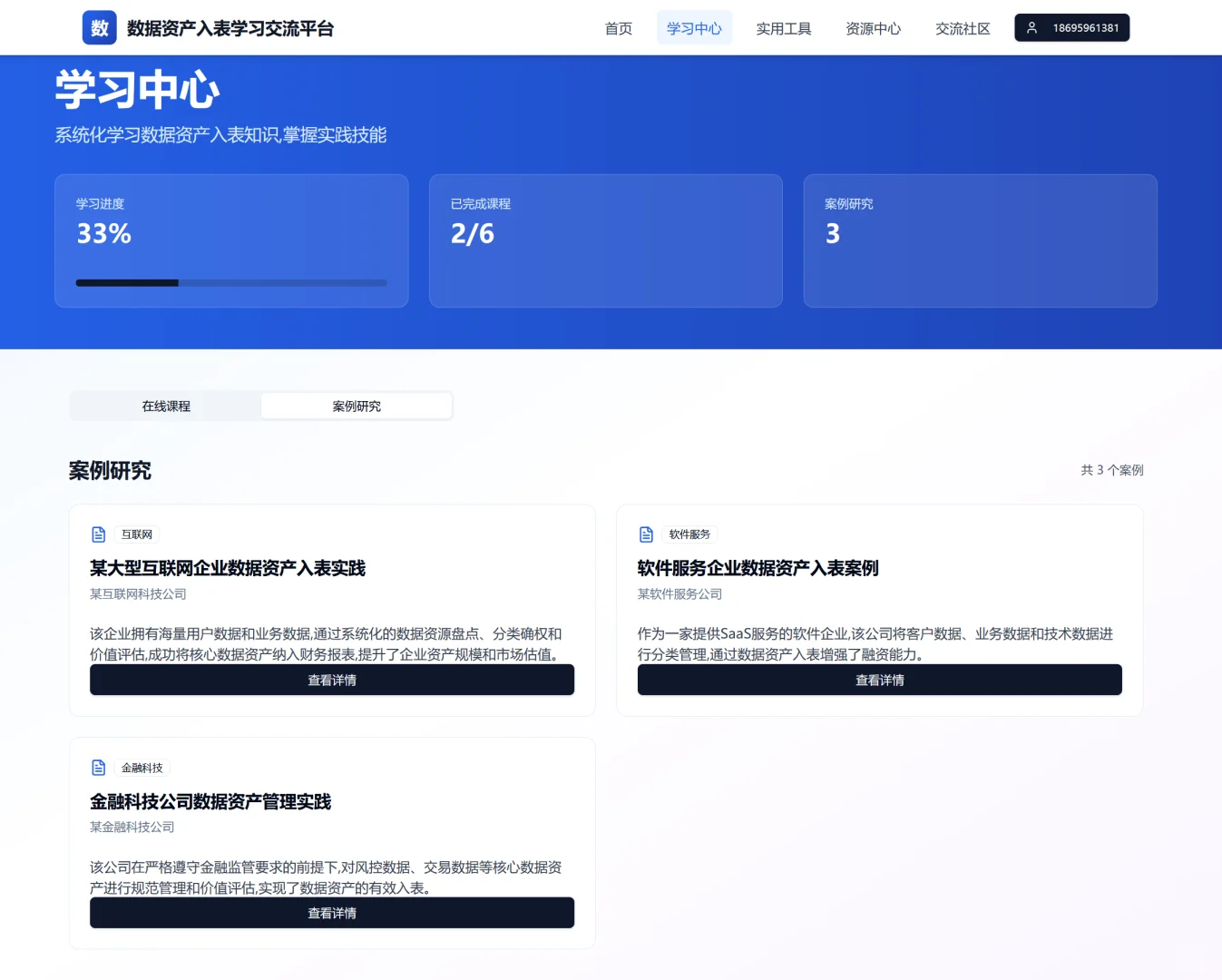Select the 互联网 category tag

click(x=135, y=534)
